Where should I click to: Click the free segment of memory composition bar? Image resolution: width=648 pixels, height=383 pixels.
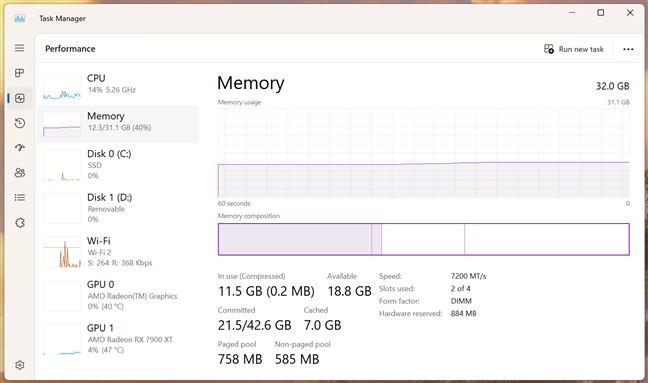(547, 239)
